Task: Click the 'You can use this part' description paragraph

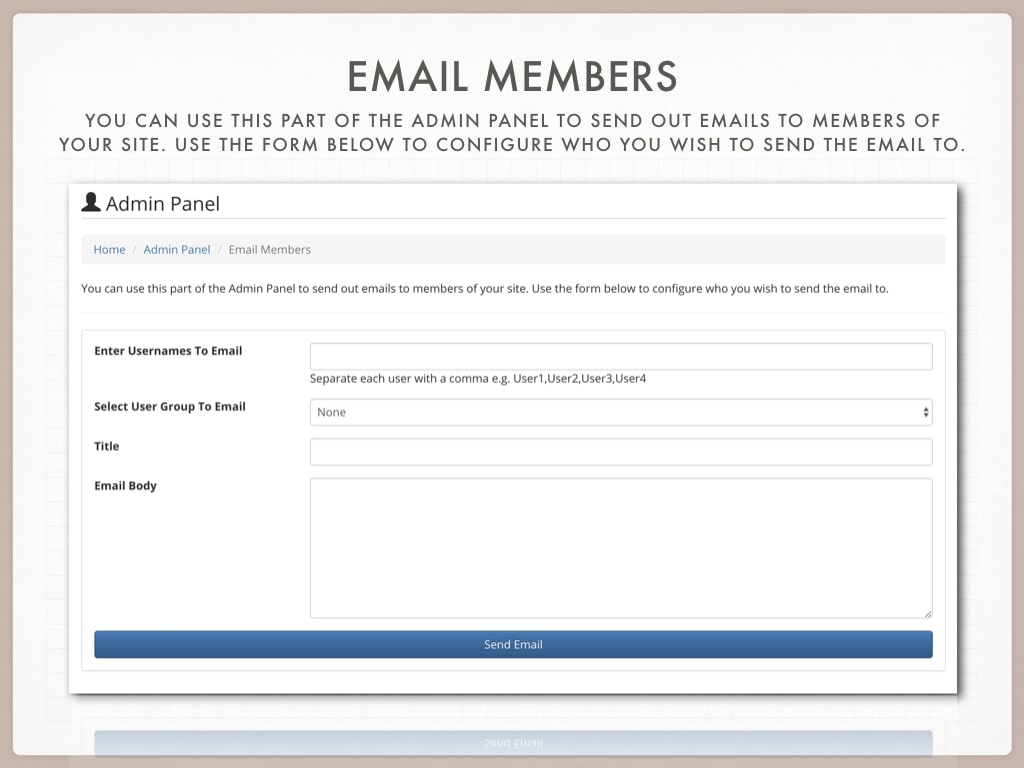Action: click(485, 289)
